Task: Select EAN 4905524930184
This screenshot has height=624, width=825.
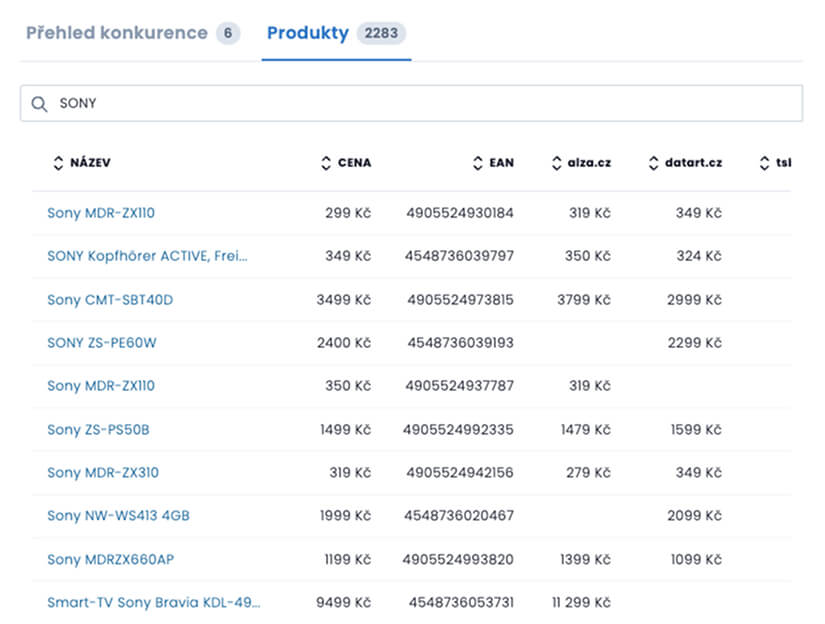Action: coord(460,213)
